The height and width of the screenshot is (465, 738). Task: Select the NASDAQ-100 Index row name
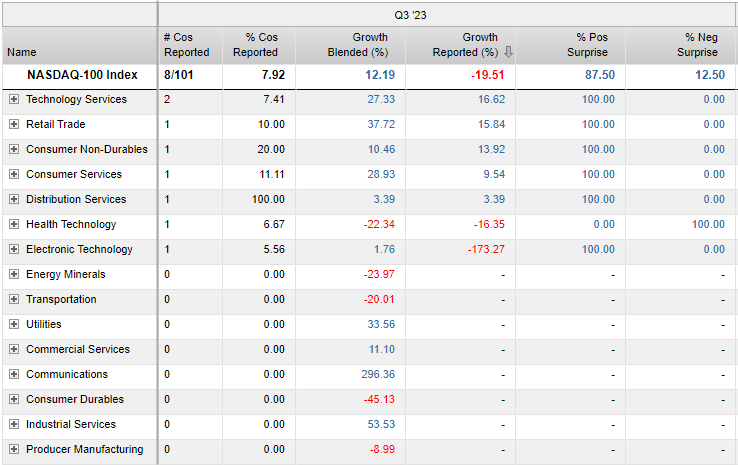(82, 75)
